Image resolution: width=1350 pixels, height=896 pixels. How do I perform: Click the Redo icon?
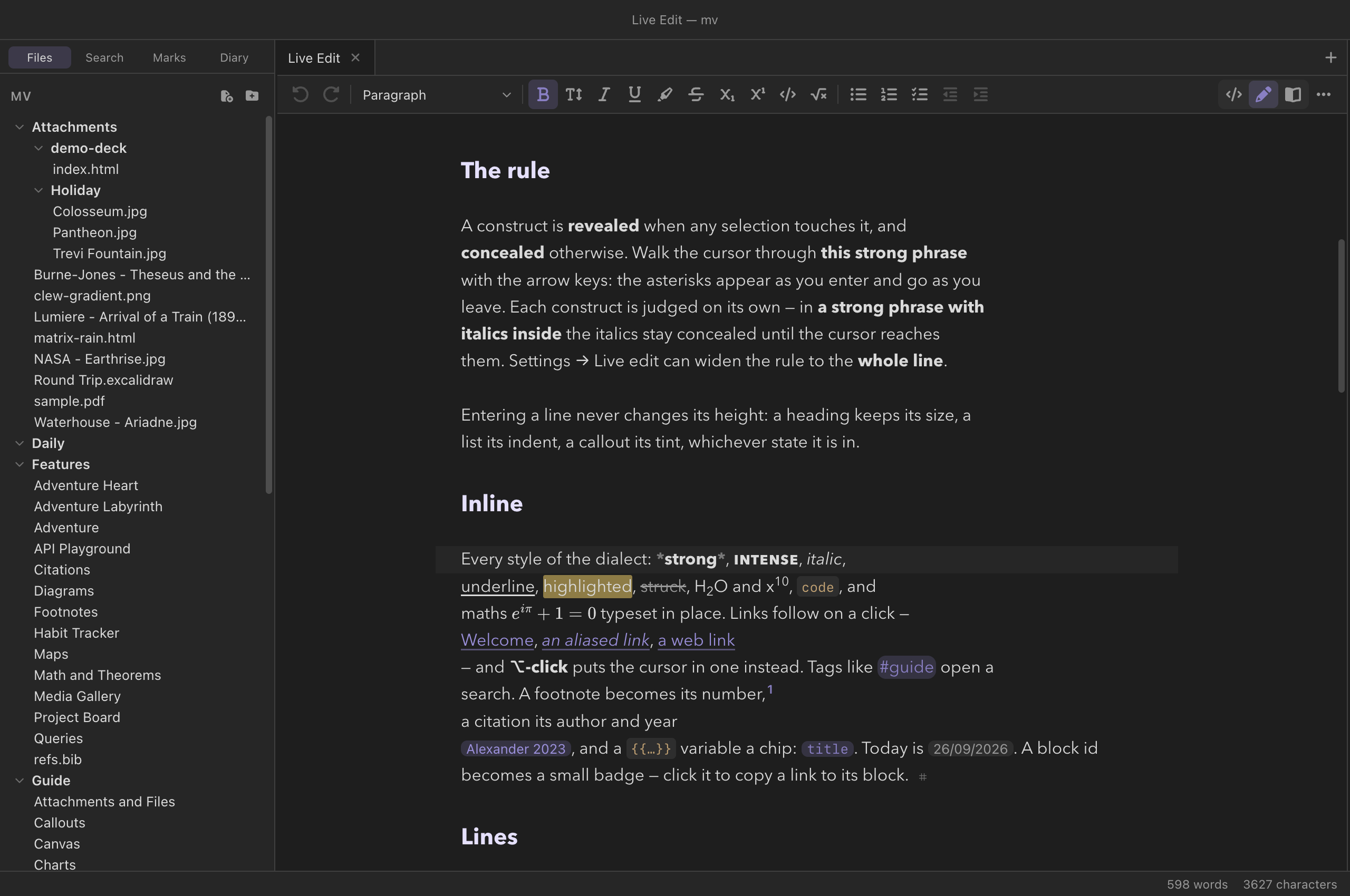coord(331,94)
